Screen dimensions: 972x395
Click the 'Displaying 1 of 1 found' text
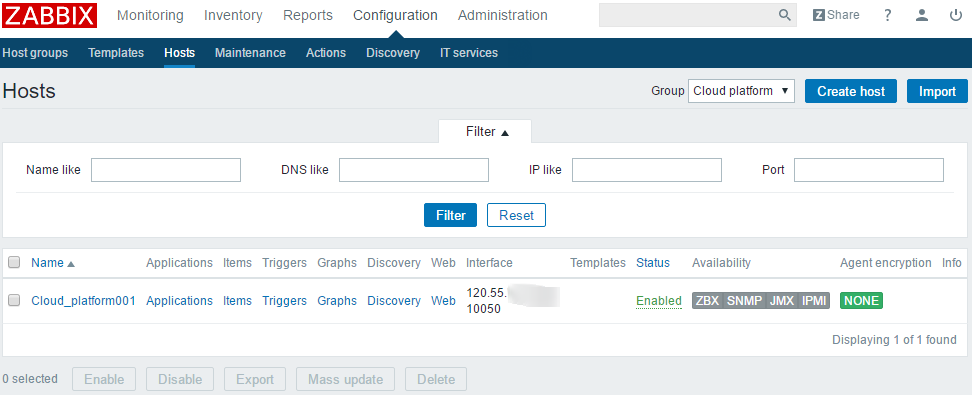tap(894, 340)
